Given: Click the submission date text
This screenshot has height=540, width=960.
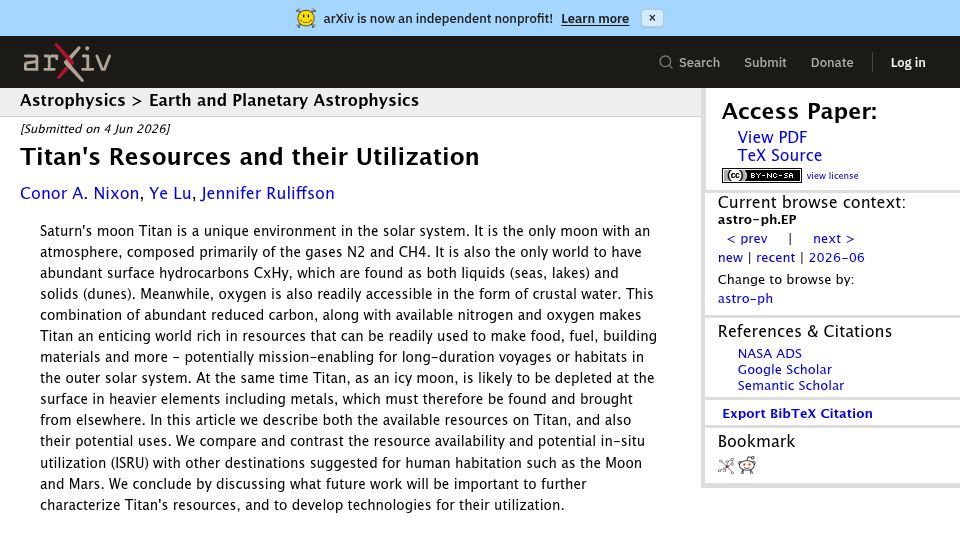Looking at the screenshot, I should pos(96,129).
